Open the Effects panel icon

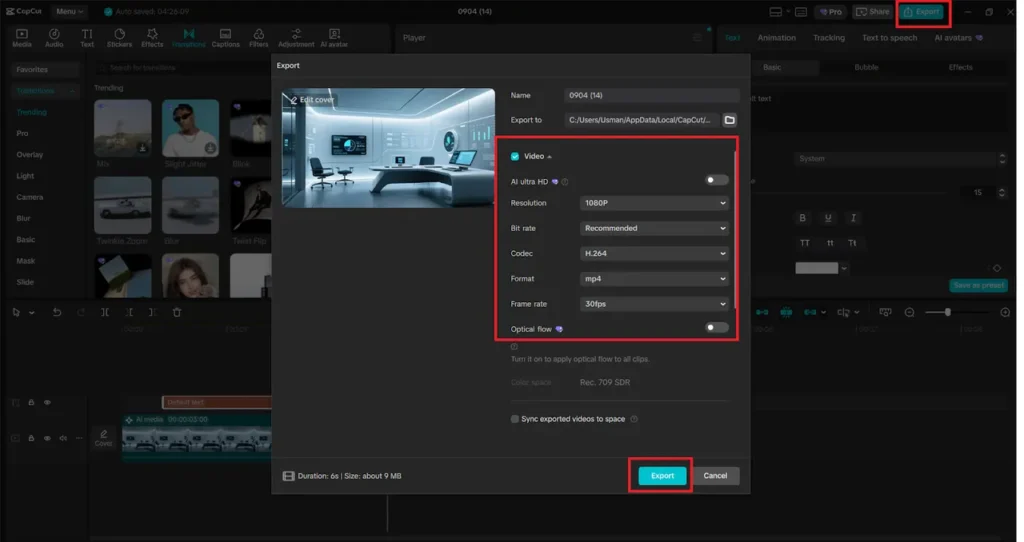pos(152,38)
